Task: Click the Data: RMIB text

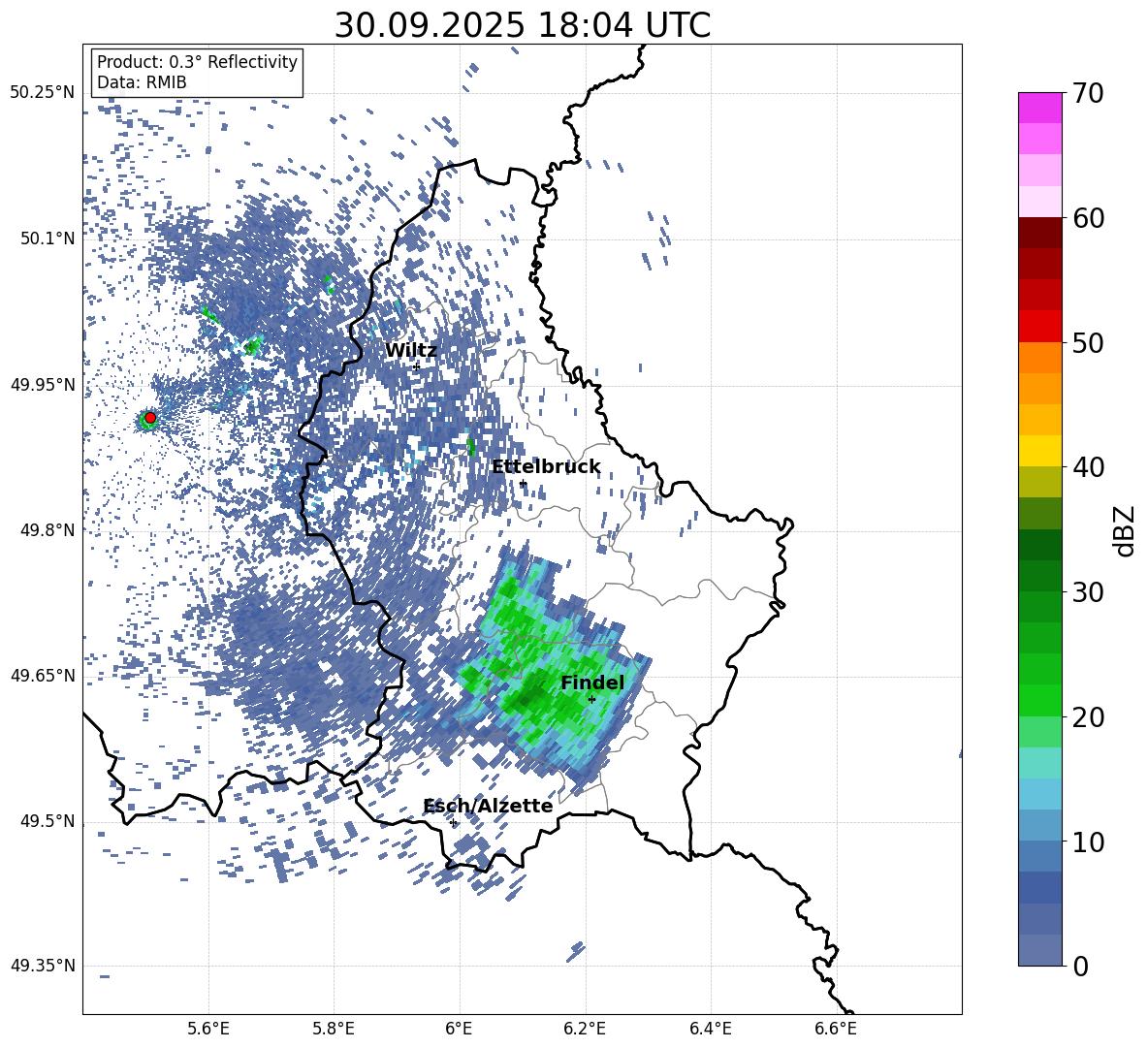Action: [x=142, y=82]
